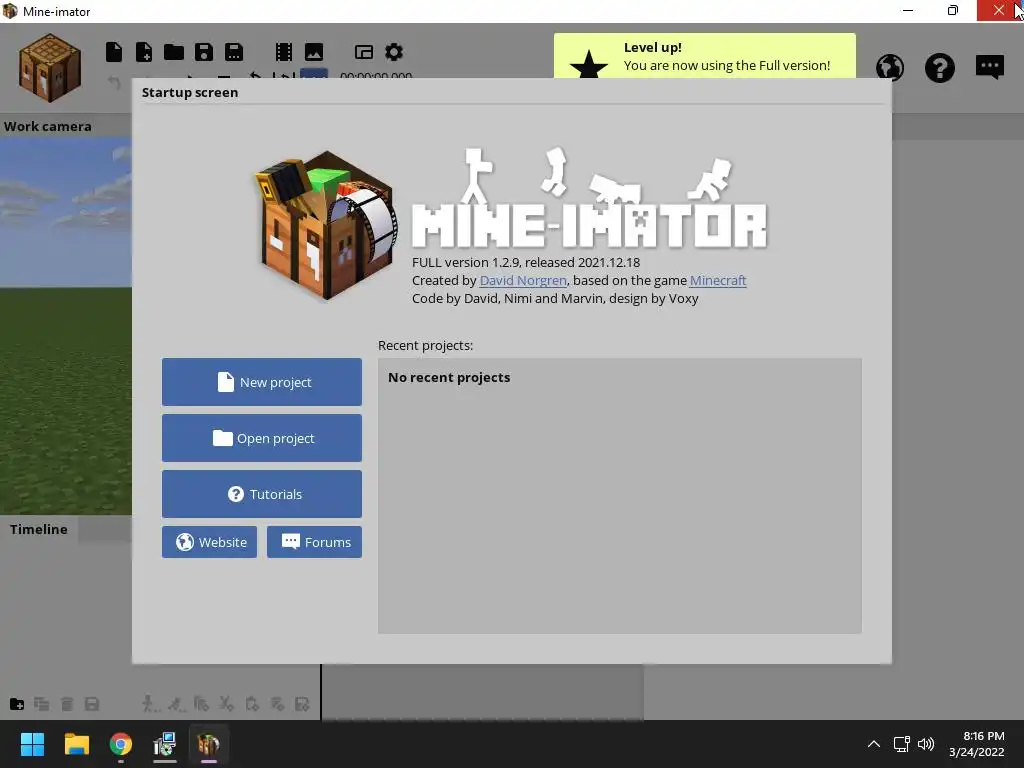Click the version text 'FULL version 1.2.9'
The height and width of the screenshot is (768, 1024).
466,263
